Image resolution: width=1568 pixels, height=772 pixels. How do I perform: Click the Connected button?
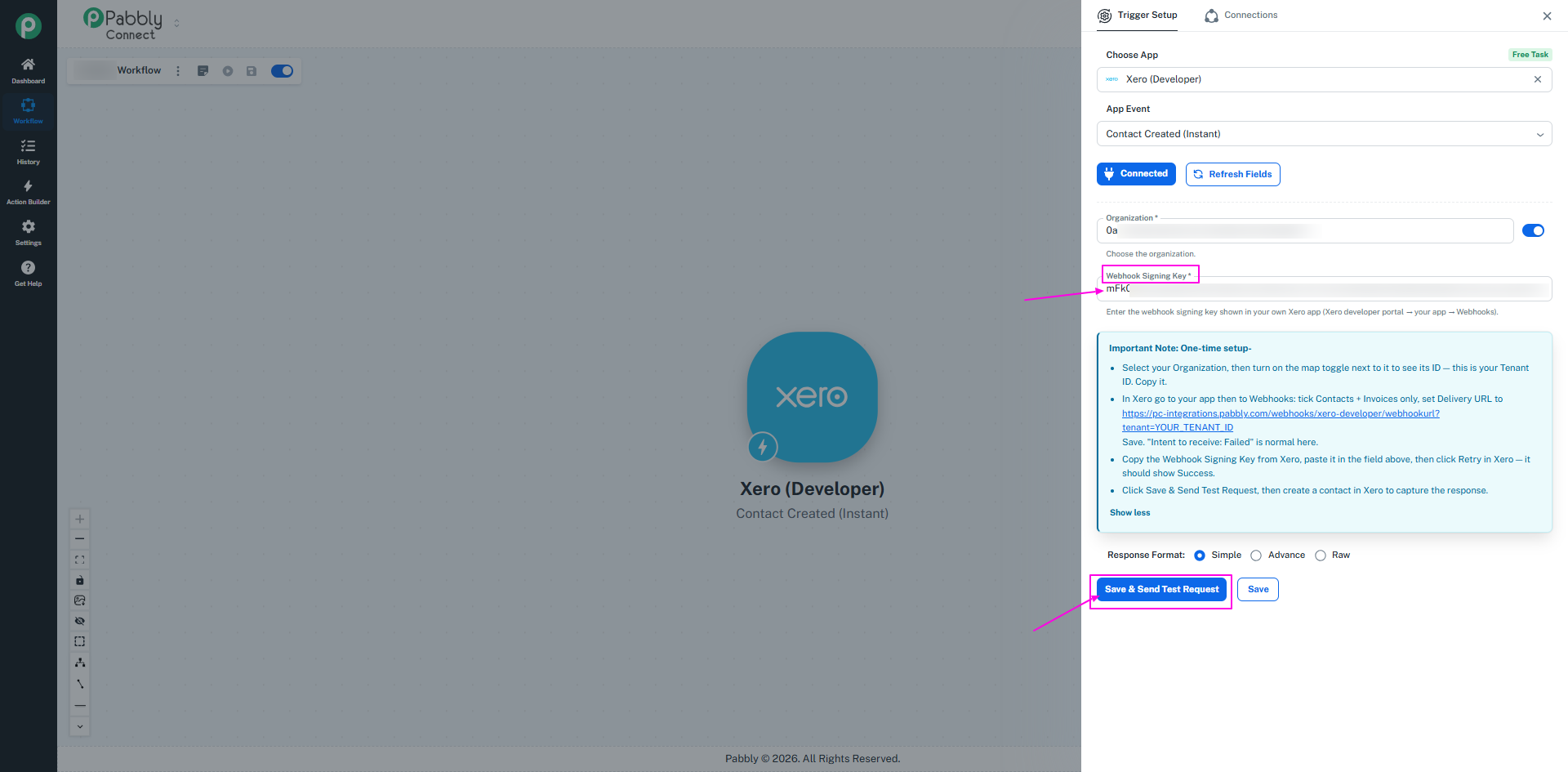coord(1136,174)
